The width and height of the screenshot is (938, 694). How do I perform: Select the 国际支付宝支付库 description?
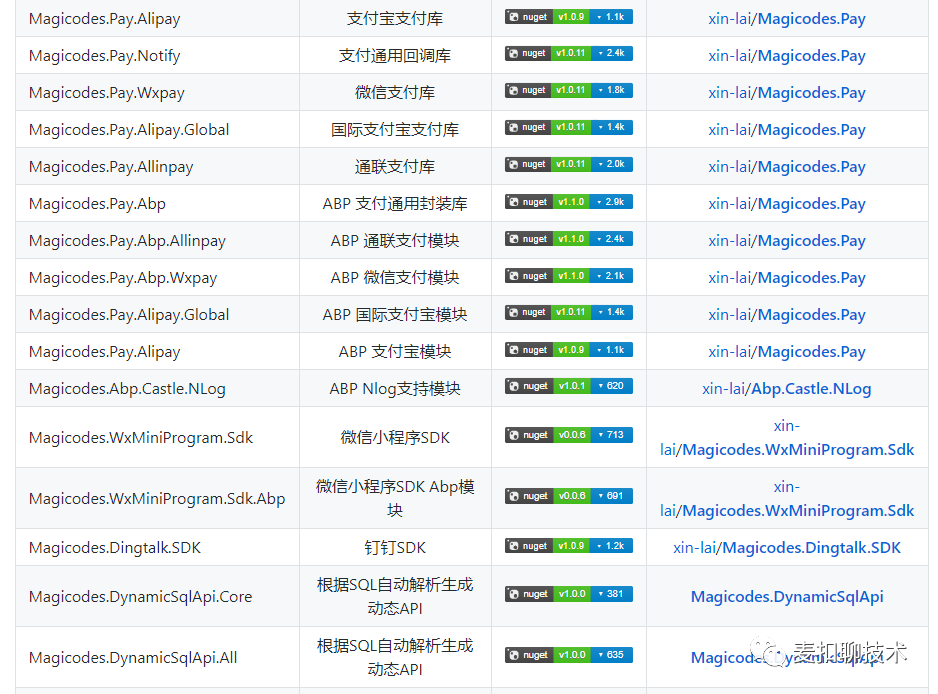(x=395, y=130)
